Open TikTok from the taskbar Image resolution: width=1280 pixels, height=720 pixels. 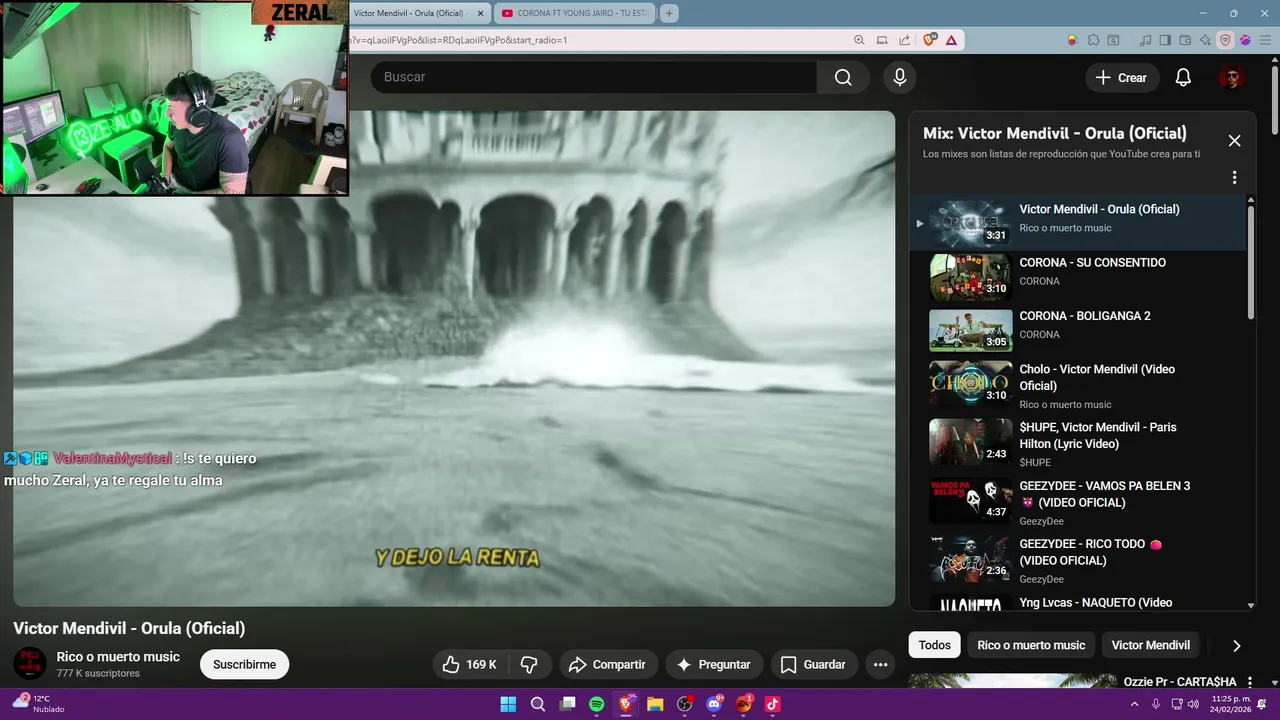(772, 704)
